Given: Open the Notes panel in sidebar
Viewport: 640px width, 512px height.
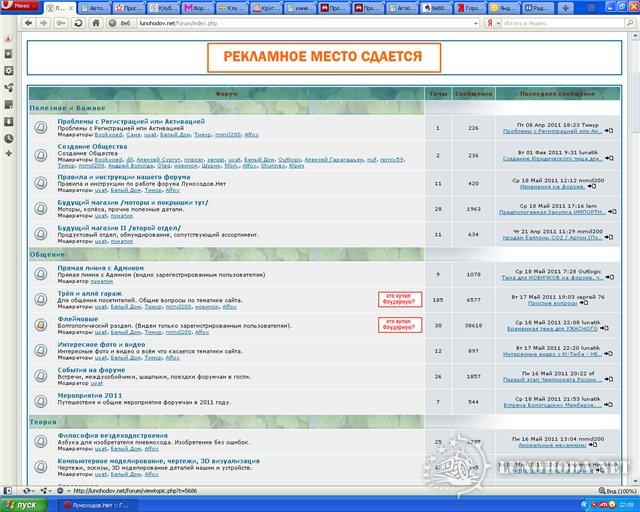Looking at the screenshot, I should pos(8,105).
